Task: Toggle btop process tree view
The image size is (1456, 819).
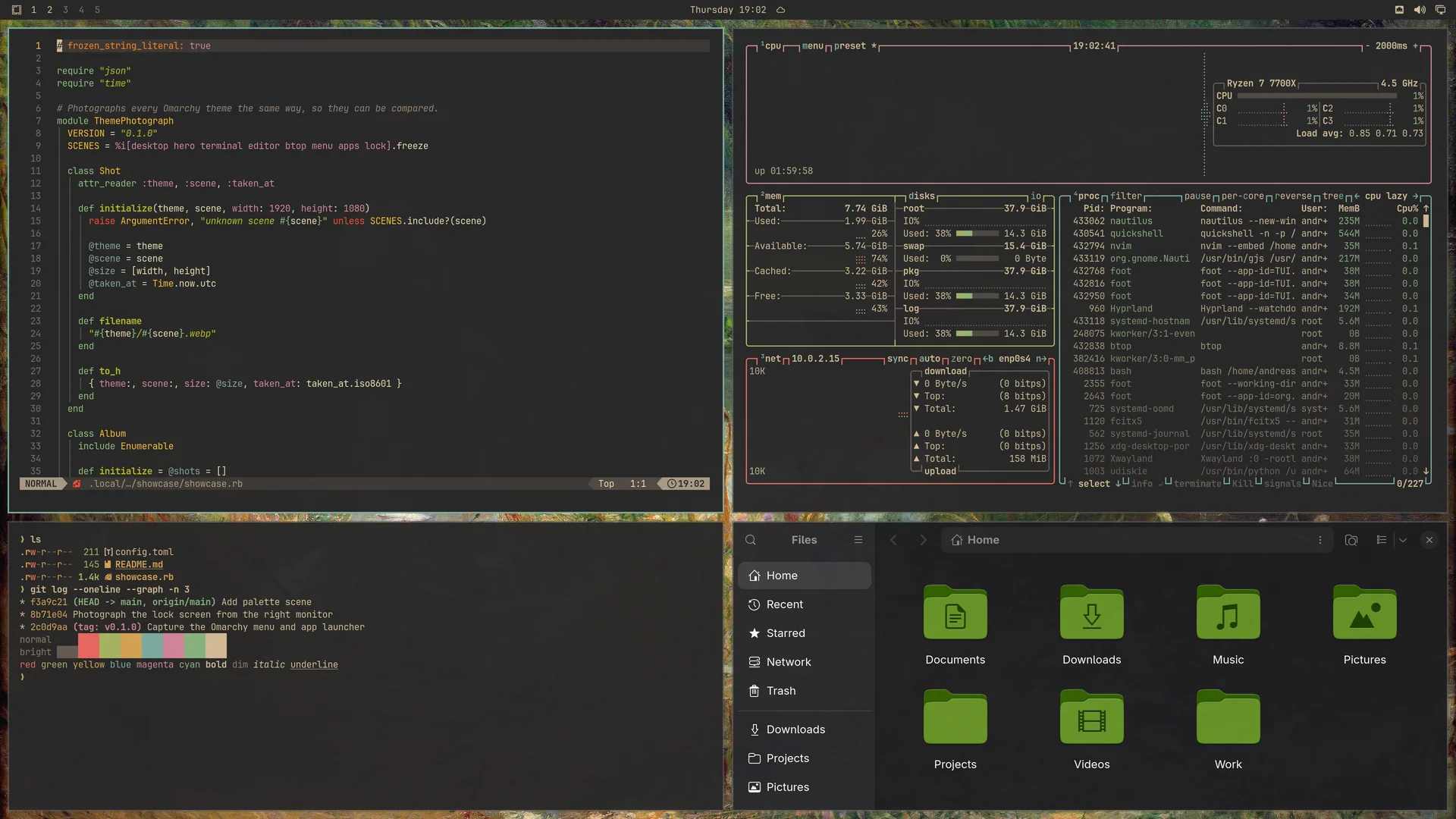Action: 1333,196
